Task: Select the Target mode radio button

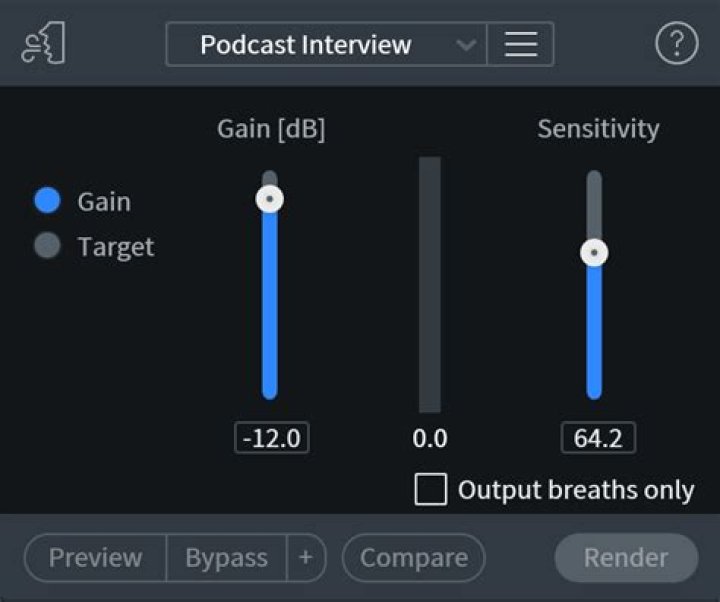Action: tap(48, 246)
